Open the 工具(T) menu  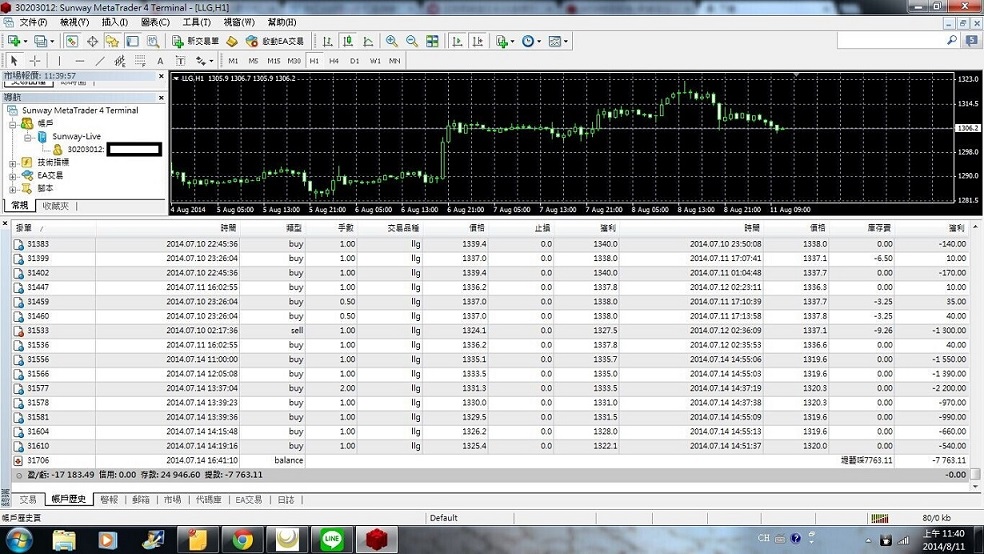coord(196,22)
